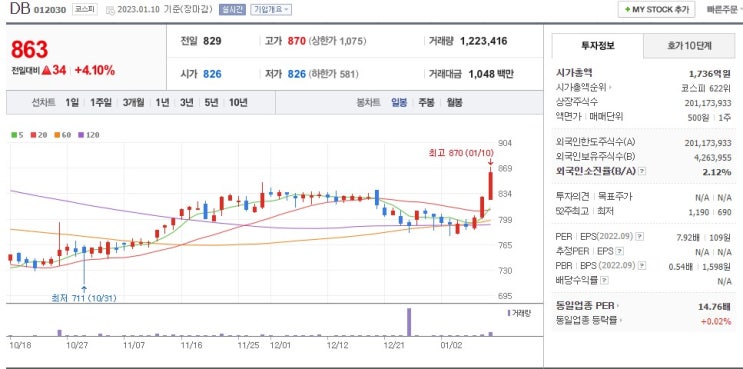Click the 최저 711 (10/31) chart label
The width and height of the screenshot is (743, 369).
(83, 298)
